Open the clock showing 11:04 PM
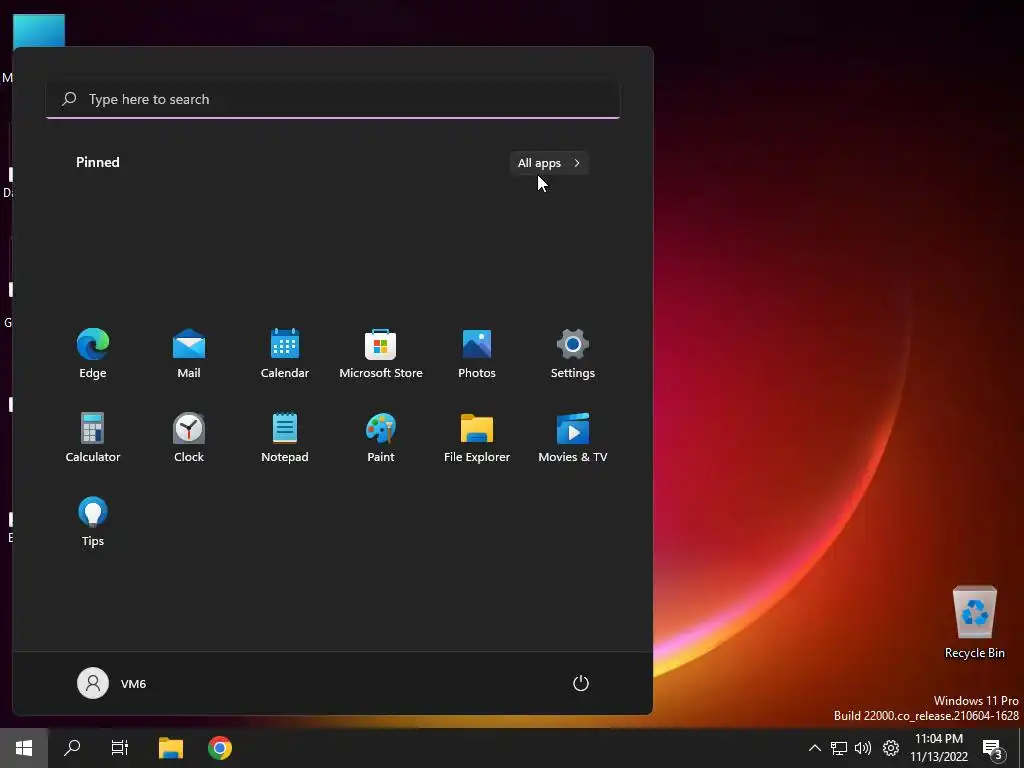1024x768 pixels. tap(939, 748)
